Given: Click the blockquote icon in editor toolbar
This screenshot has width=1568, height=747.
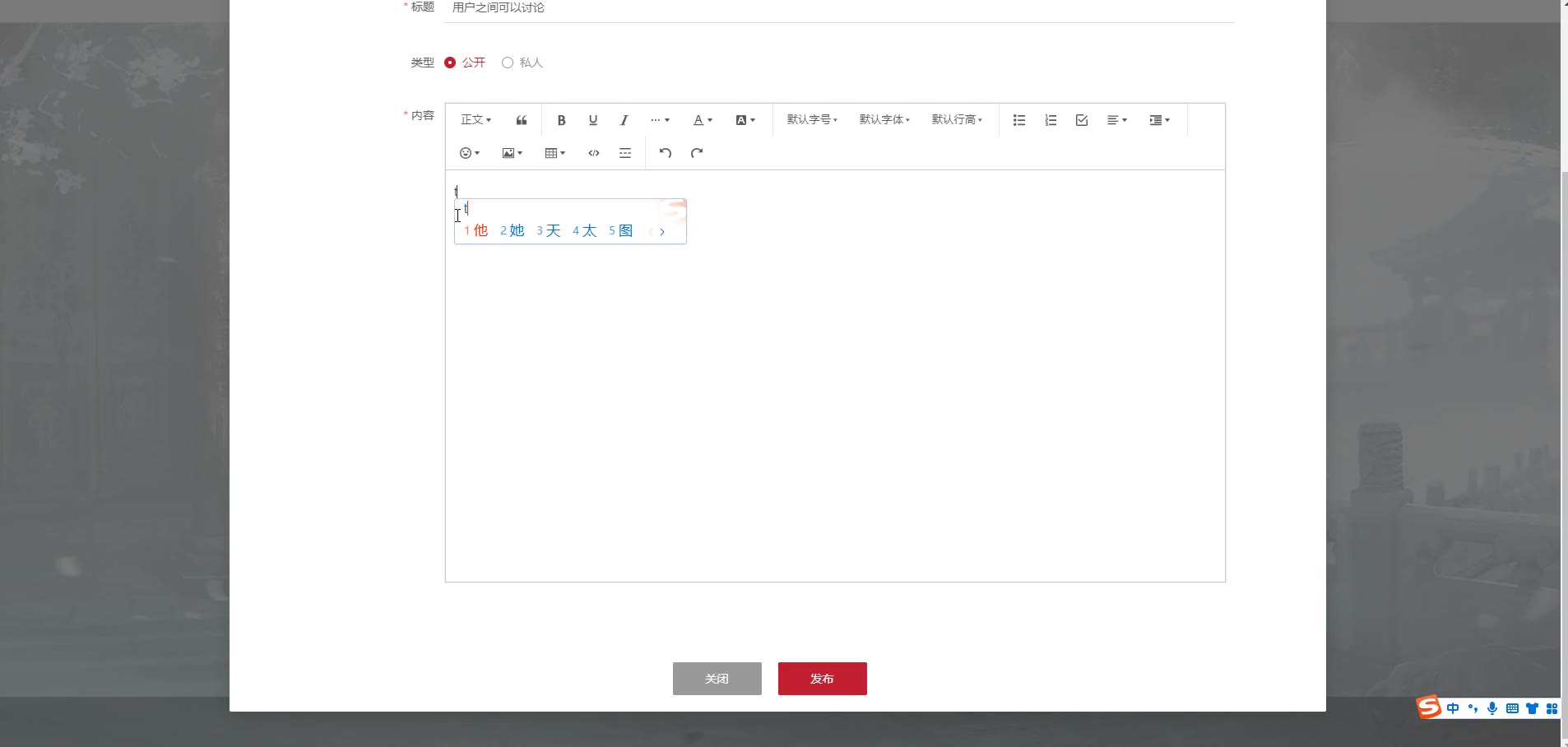Looking at the screenshot, I should click(522, 120).
